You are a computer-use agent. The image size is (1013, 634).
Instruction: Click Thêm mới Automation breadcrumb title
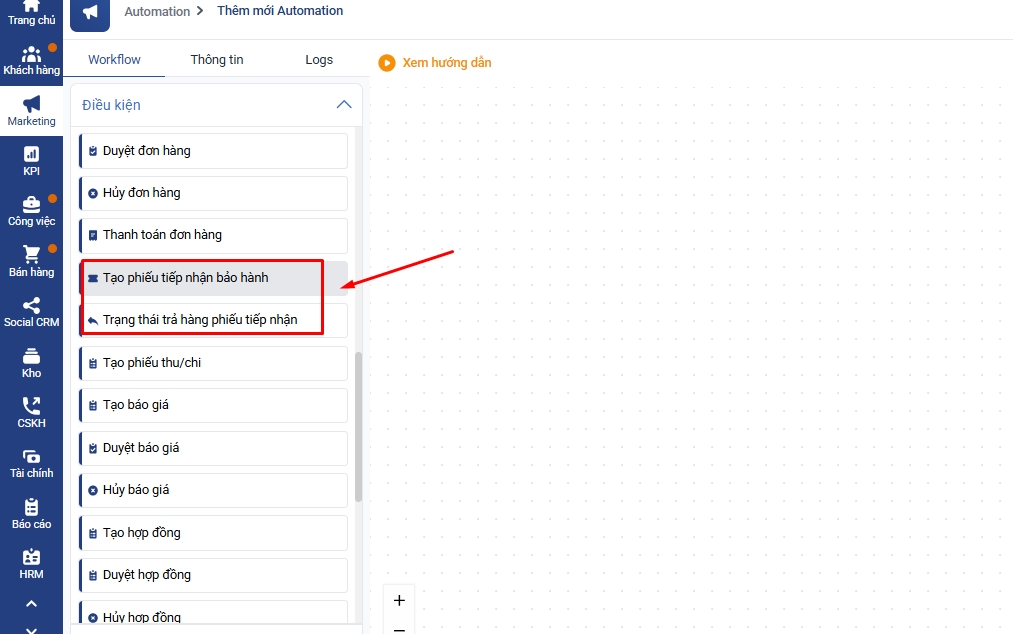280,10
